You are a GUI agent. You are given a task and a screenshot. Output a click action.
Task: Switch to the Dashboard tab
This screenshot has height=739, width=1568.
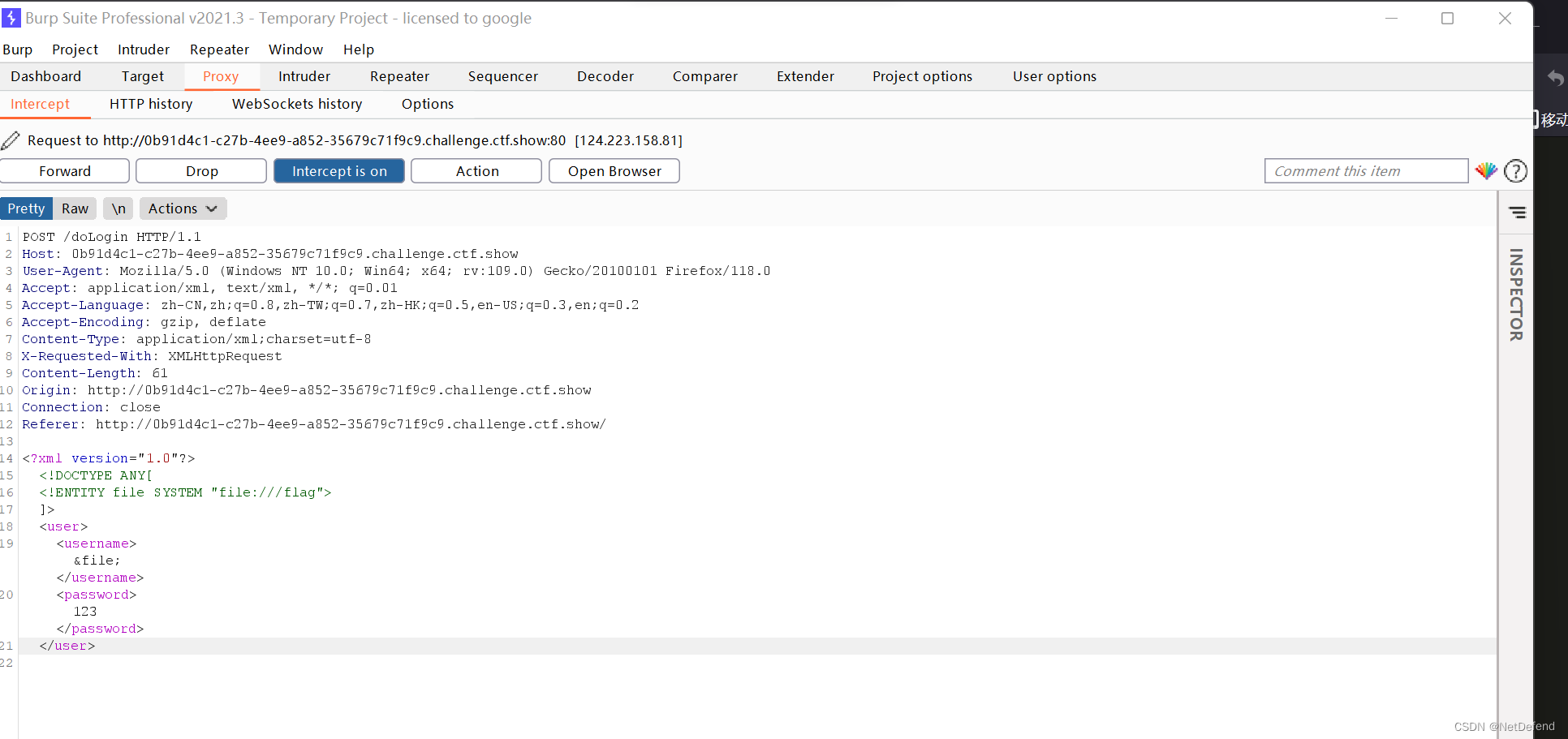point(46,76)
